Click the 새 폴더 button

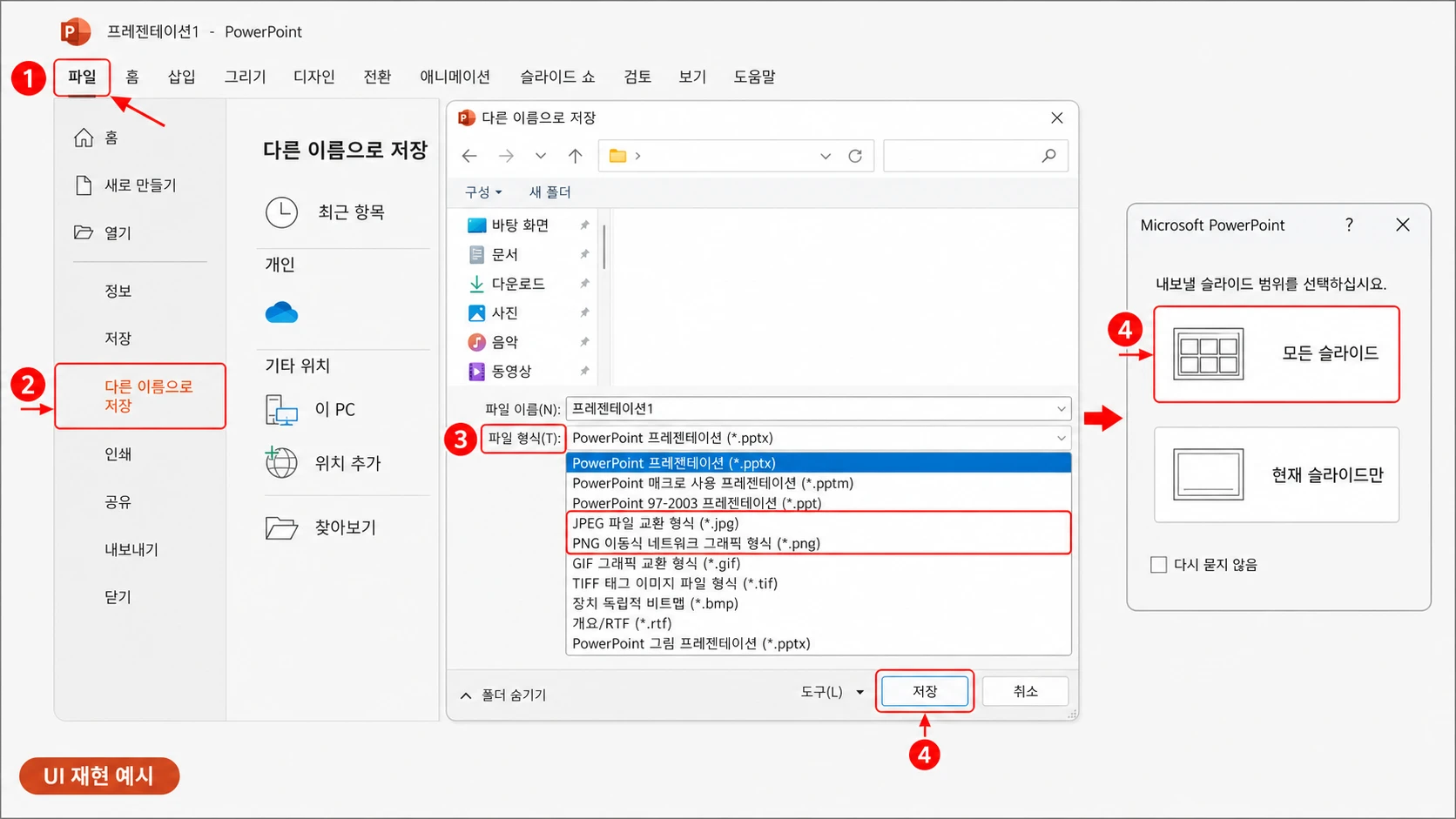[549, 192]
